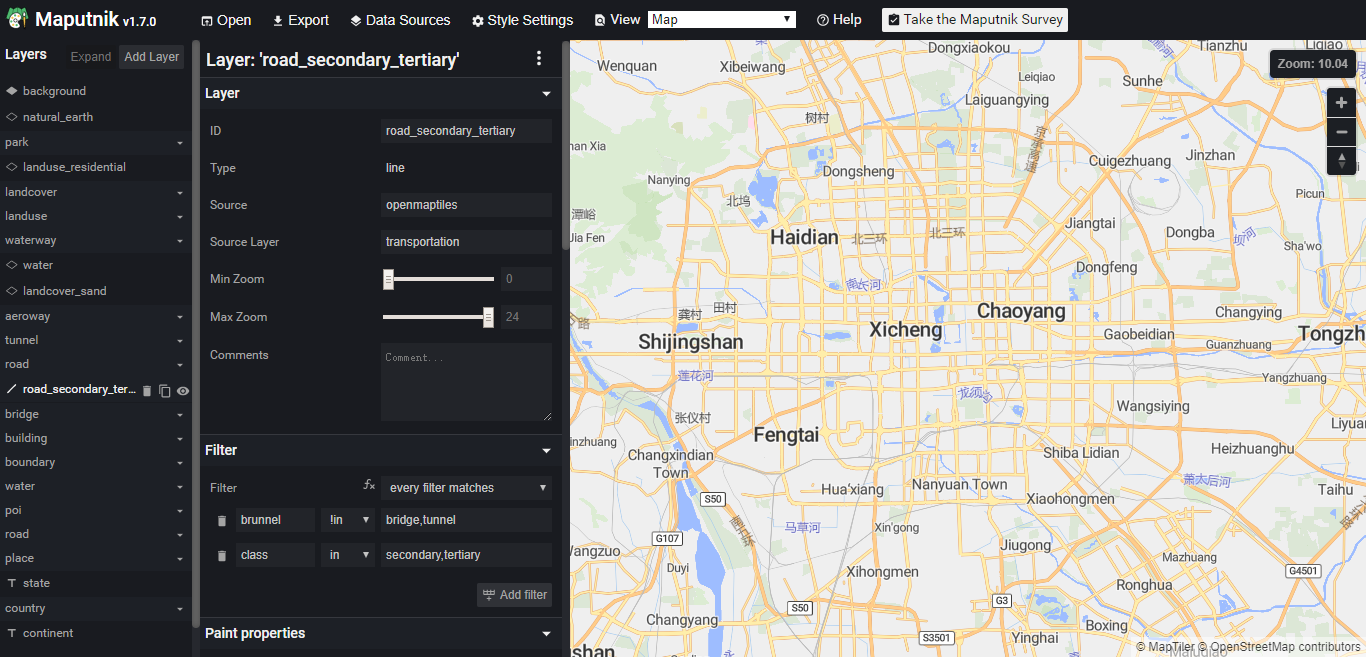This screenshot has height=657, width=1366.
Task: Click the Comments text area
Action: click(x=466, y=382)
